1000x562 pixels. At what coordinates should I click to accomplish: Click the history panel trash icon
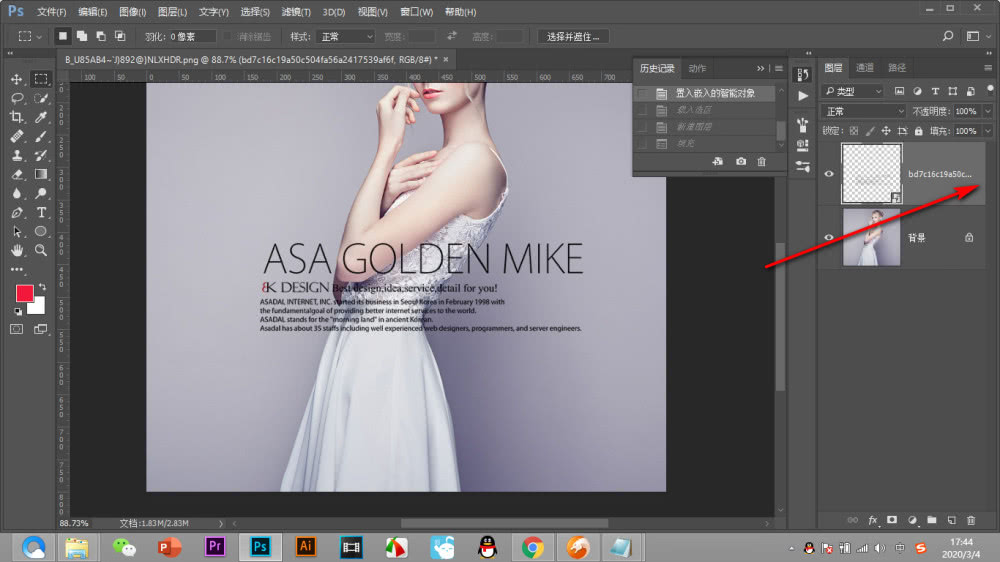pos(762,161)
